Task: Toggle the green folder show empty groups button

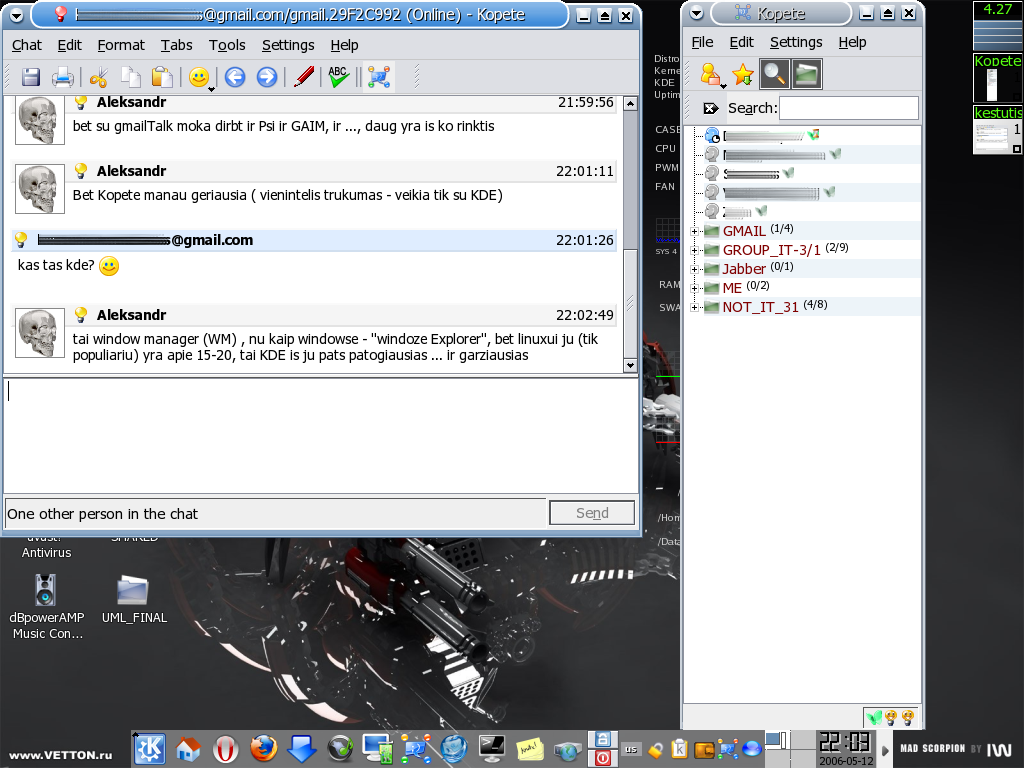Action: click(x=807, y=74)
